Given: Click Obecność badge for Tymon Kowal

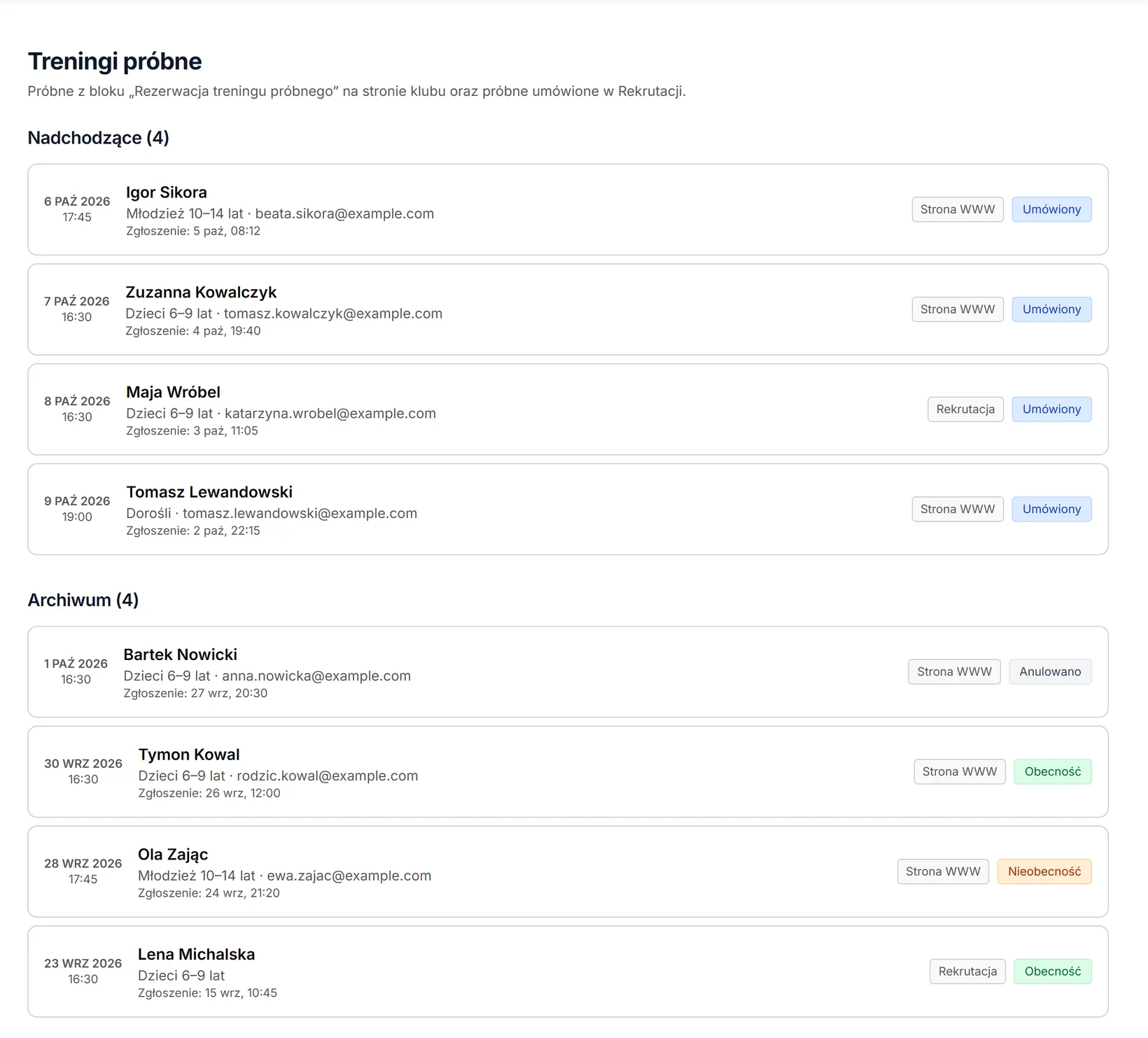Looking at the screenshot, I should (x=1053, y=772).
